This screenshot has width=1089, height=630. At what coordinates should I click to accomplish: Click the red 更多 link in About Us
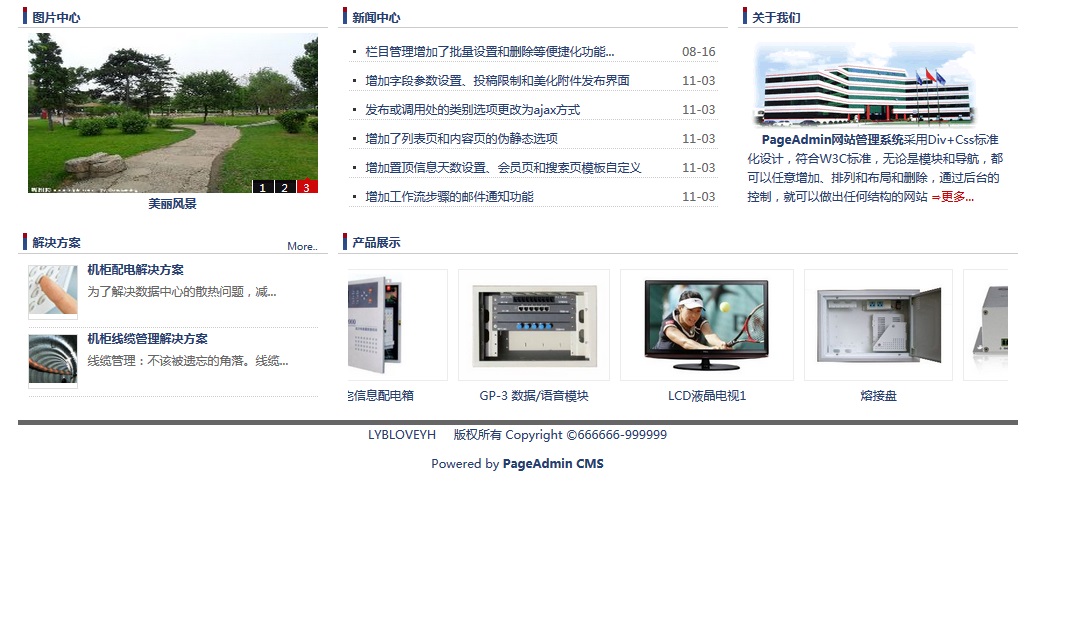(956, 197)
